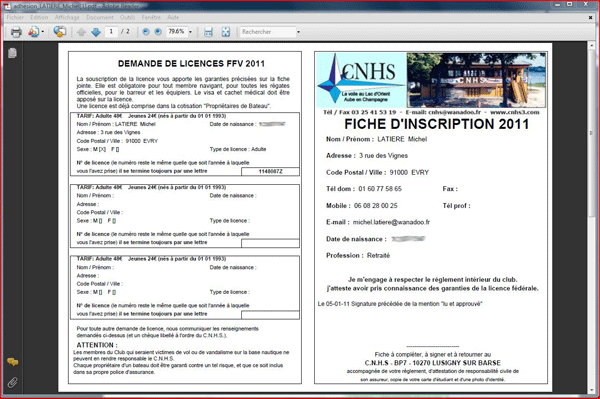
Task: Click the Print icon in toolbar
Action: coord(16,32)
